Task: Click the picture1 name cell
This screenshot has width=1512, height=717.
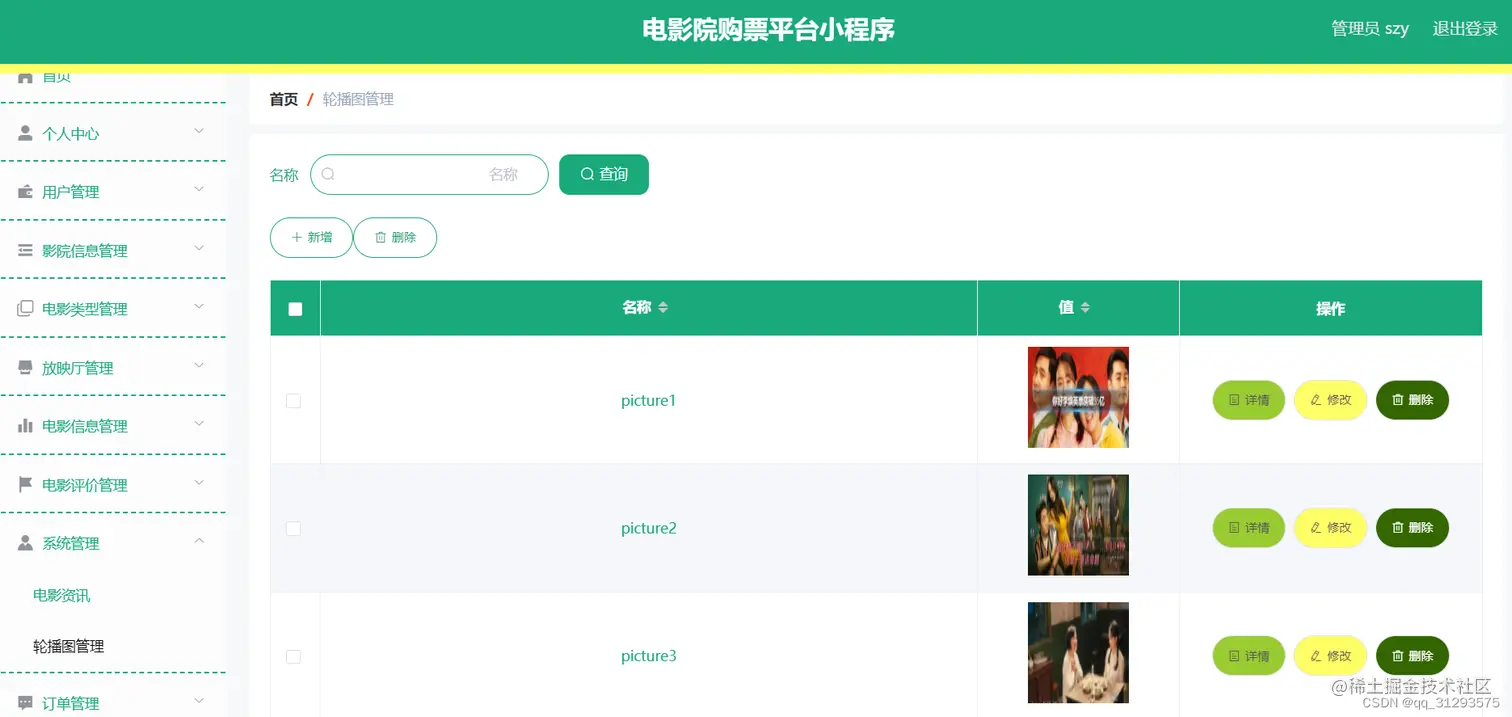Action: click(649, 400)
